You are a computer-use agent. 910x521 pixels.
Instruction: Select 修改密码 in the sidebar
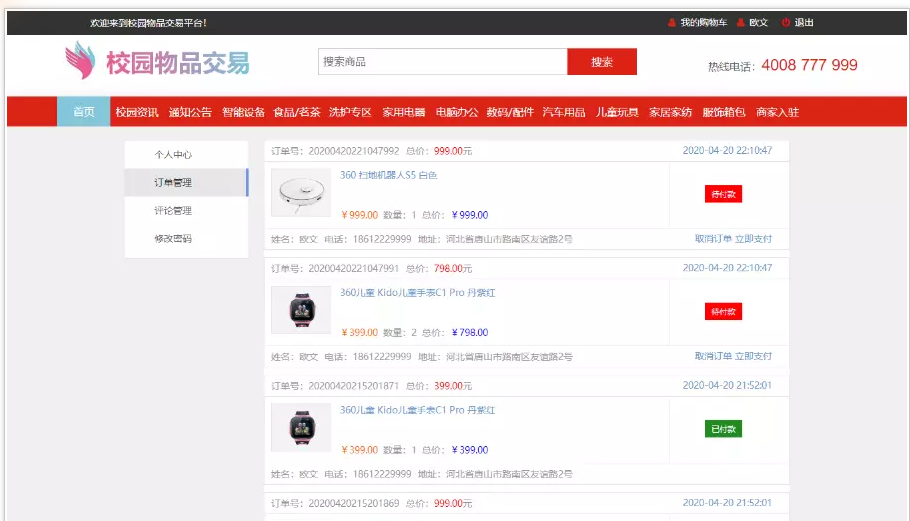point(186,238)
